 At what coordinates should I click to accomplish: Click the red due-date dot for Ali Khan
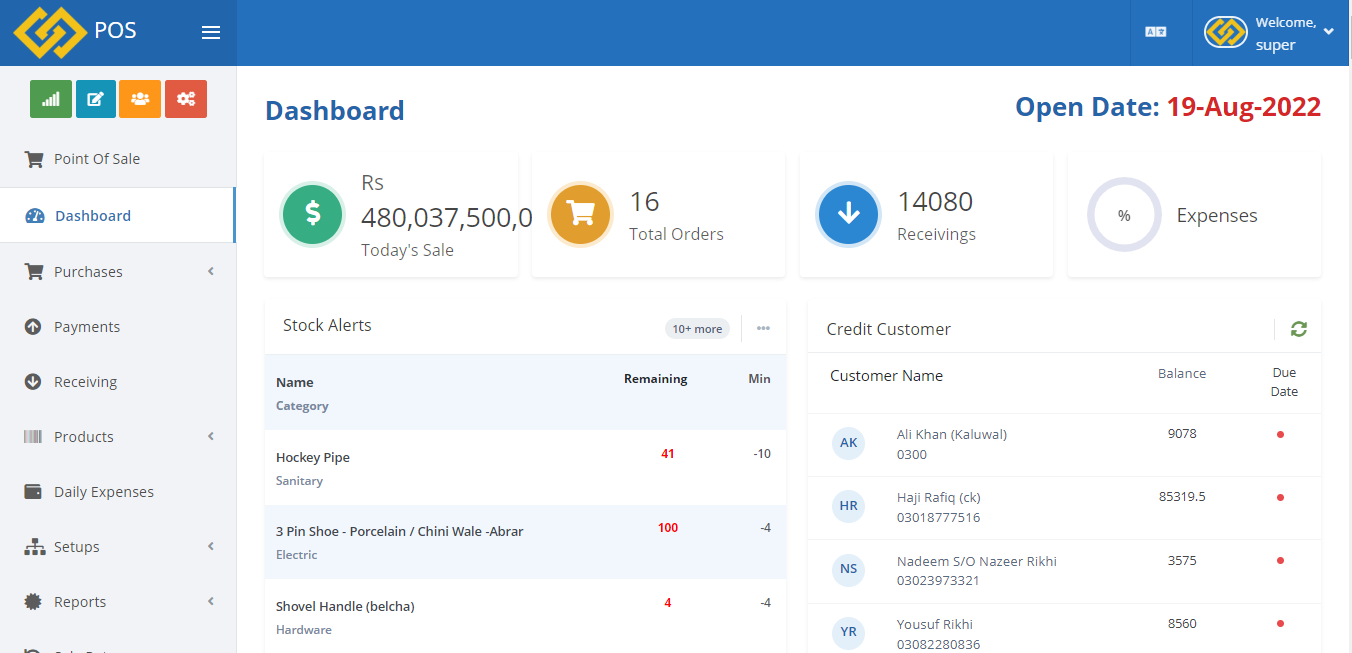[x=1280, y=434]
